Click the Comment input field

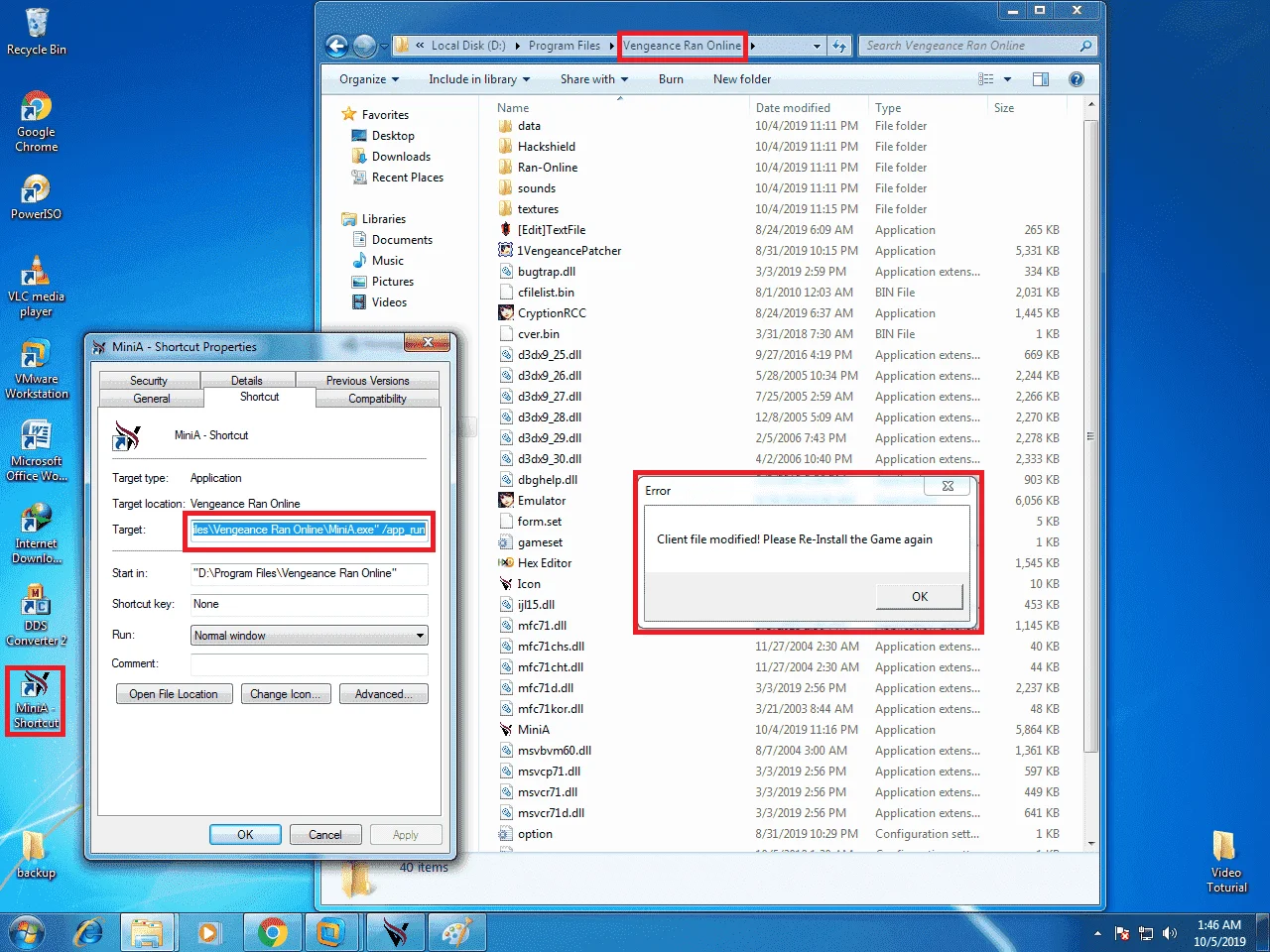[x=310, y=663]
